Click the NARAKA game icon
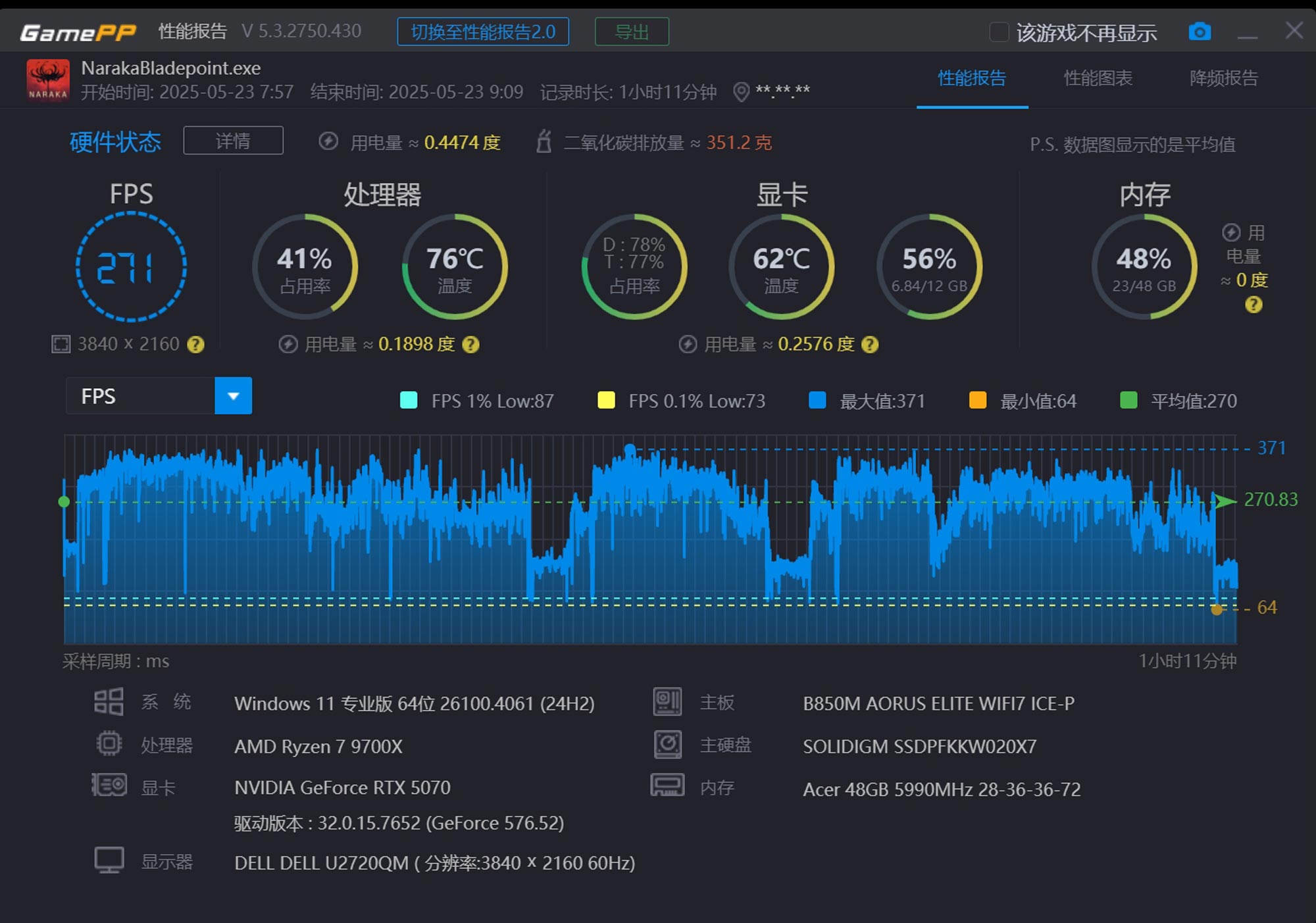 47,80
